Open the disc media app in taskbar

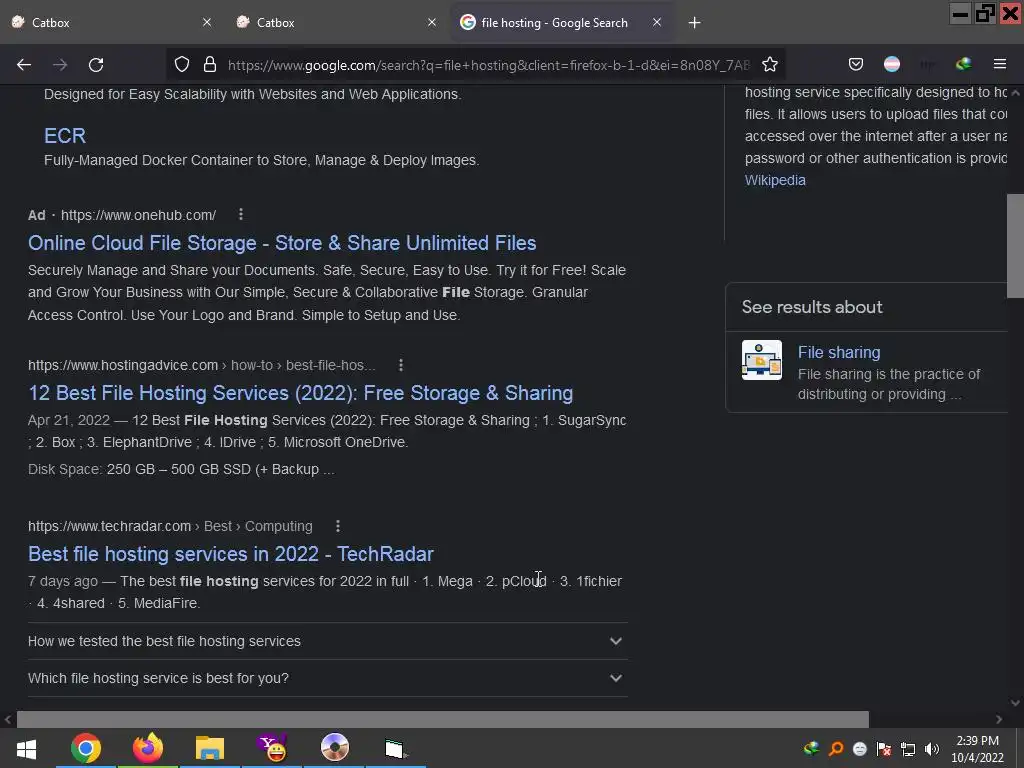pyautogui.click(x=334, y=748)
